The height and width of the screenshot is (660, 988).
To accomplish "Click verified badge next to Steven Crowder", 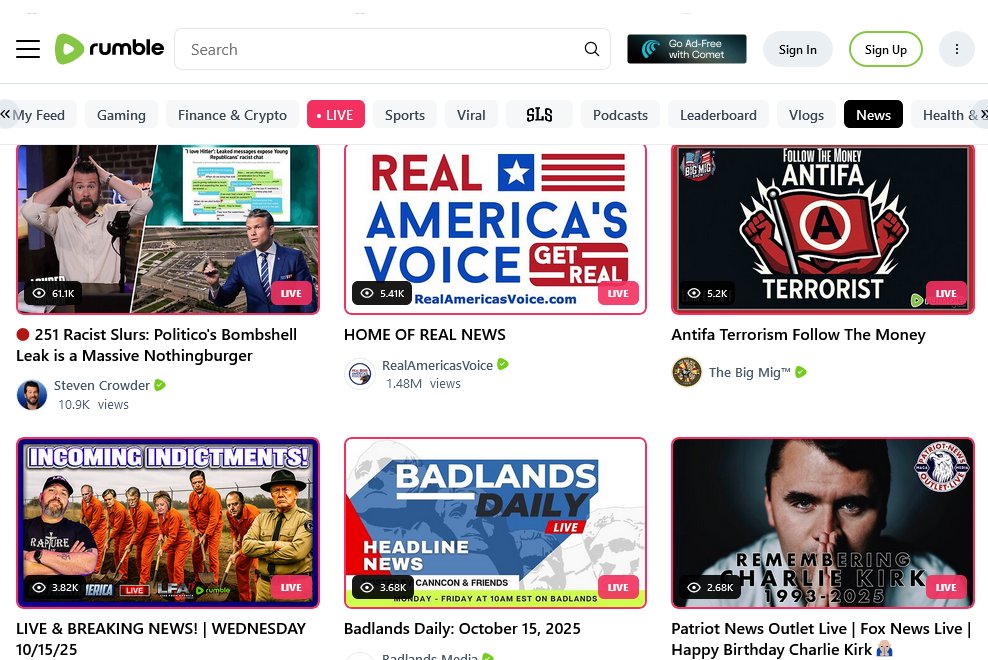I will click(x=160, y=385).
